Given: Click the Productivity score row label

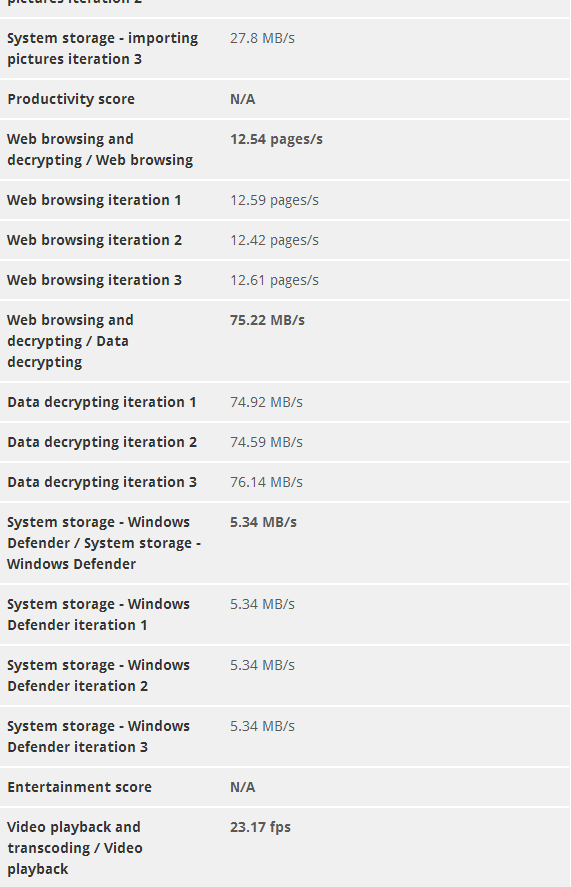Looking at the screenshot, I should click(71, 99).
